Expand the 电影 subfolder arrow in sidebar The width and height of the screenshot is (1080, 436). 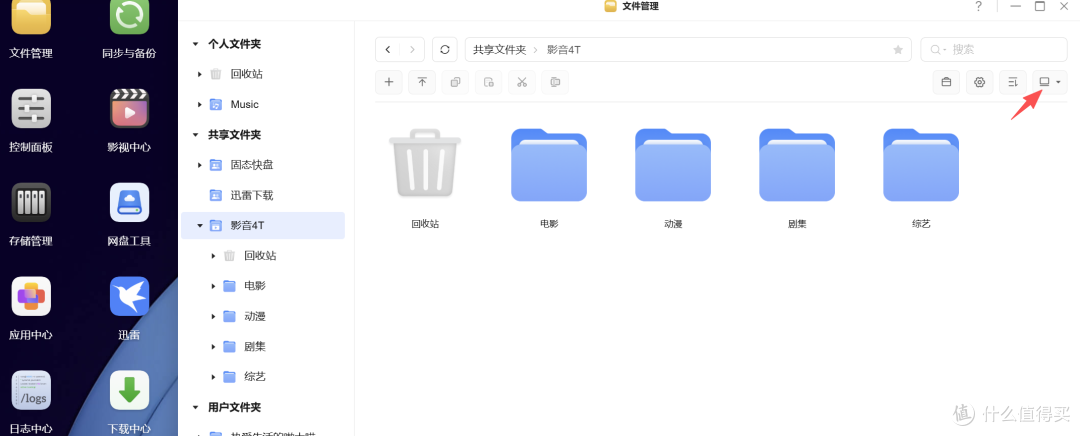pyautogui.click(x=214, y=287)
